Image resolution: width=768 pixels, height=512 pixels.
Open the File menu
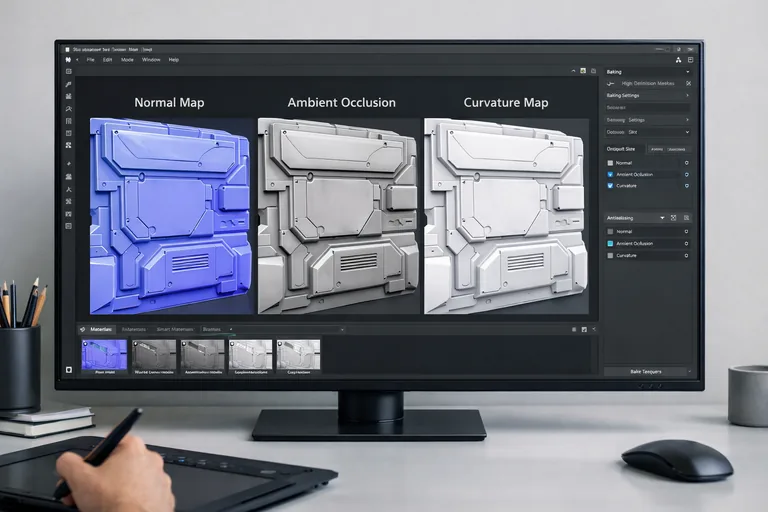point(90,59)
